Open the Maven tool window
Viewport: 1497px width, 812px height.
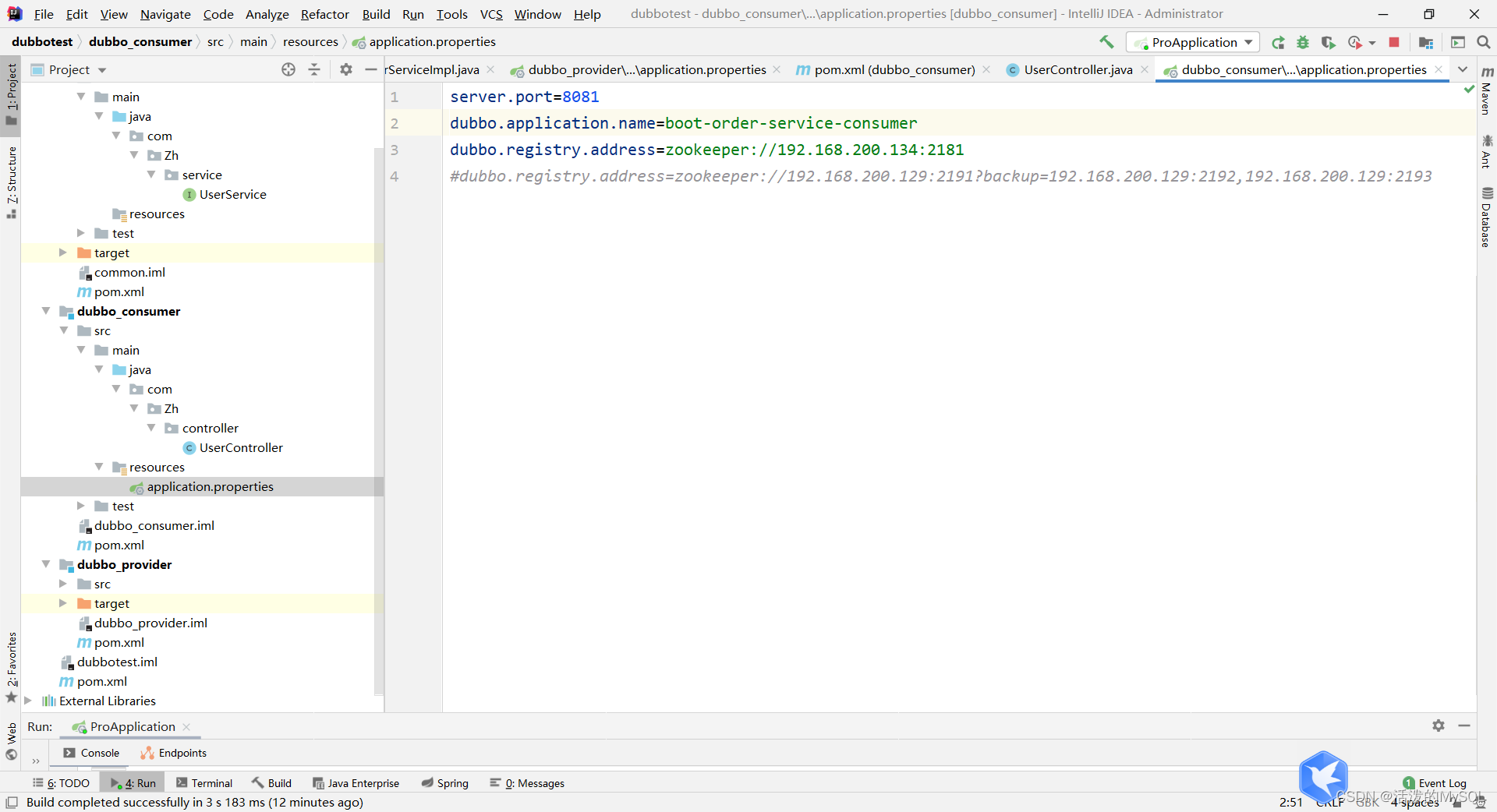1487,91
